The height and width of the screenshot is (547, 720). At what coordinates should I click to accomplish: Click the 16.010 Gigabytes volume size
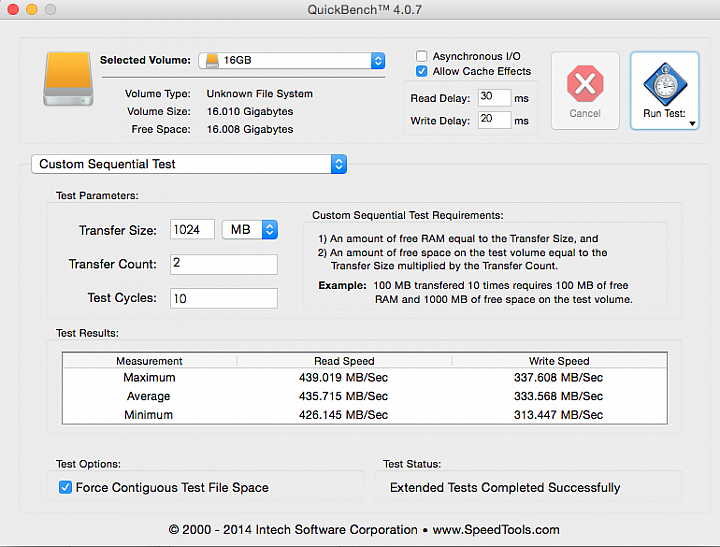pyautogui.click(x=250, y=112)
